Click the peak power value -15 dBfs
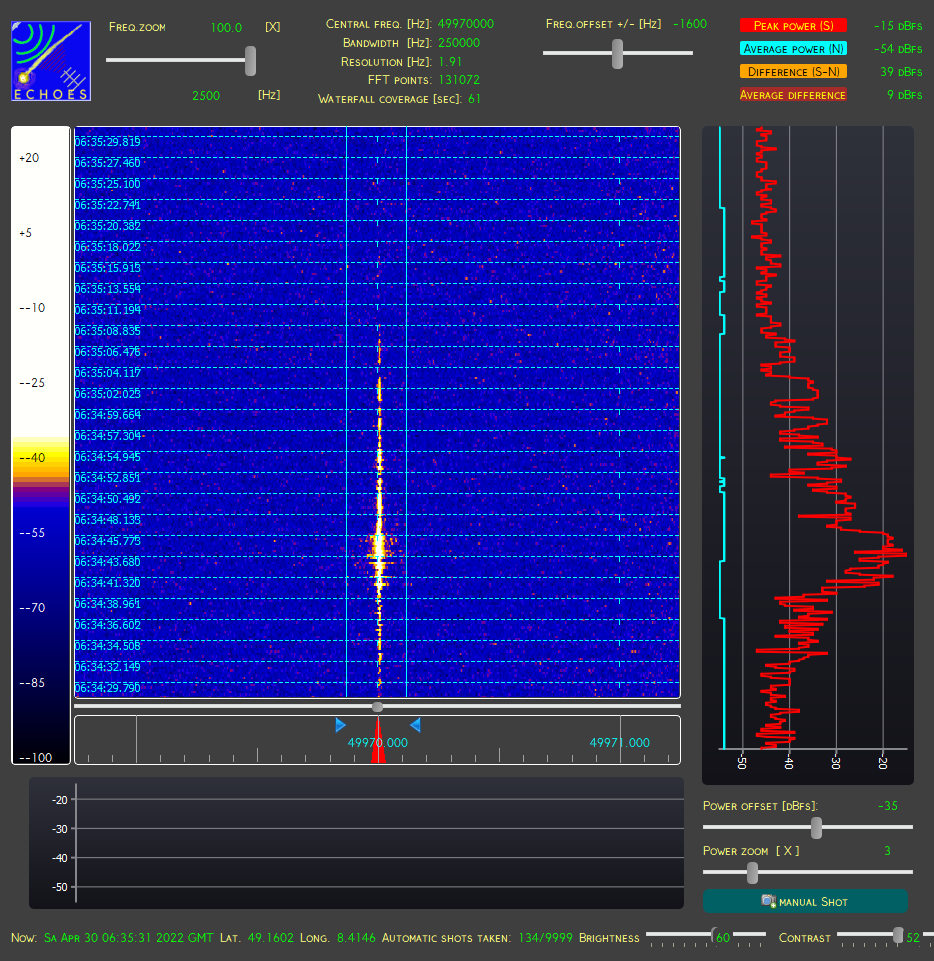 point(898,26)
